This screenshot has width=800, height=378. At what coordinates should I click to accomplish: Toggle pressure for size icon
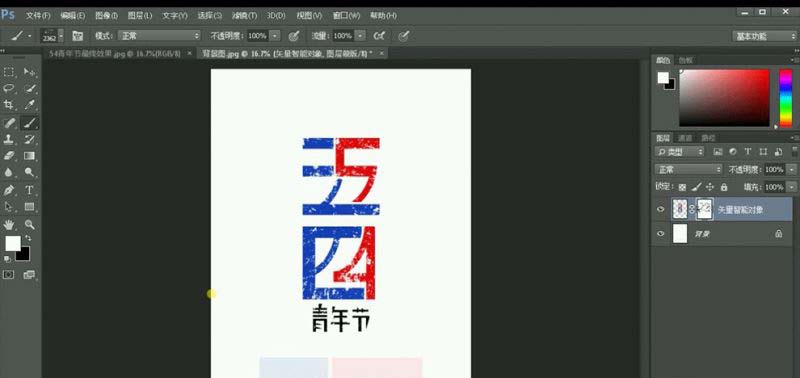point(404,36)
